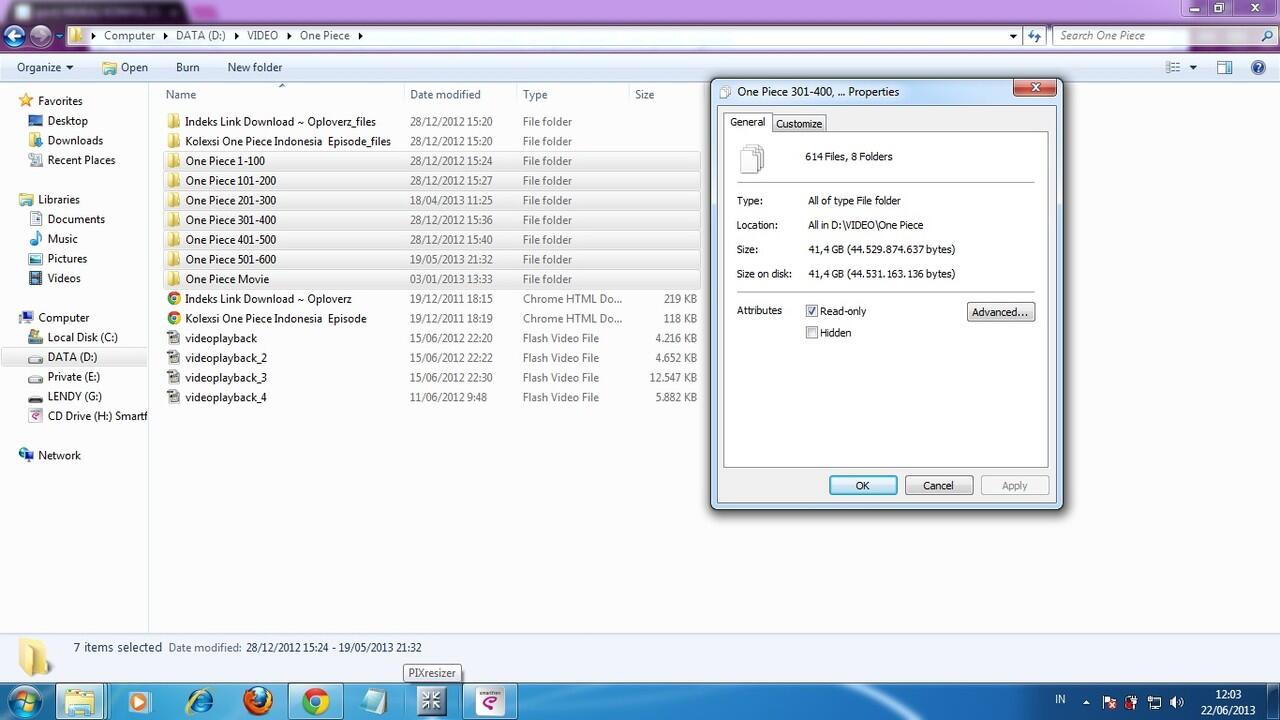
Task: Click the volume speaker tray icon
Action: click(1177, 702)
